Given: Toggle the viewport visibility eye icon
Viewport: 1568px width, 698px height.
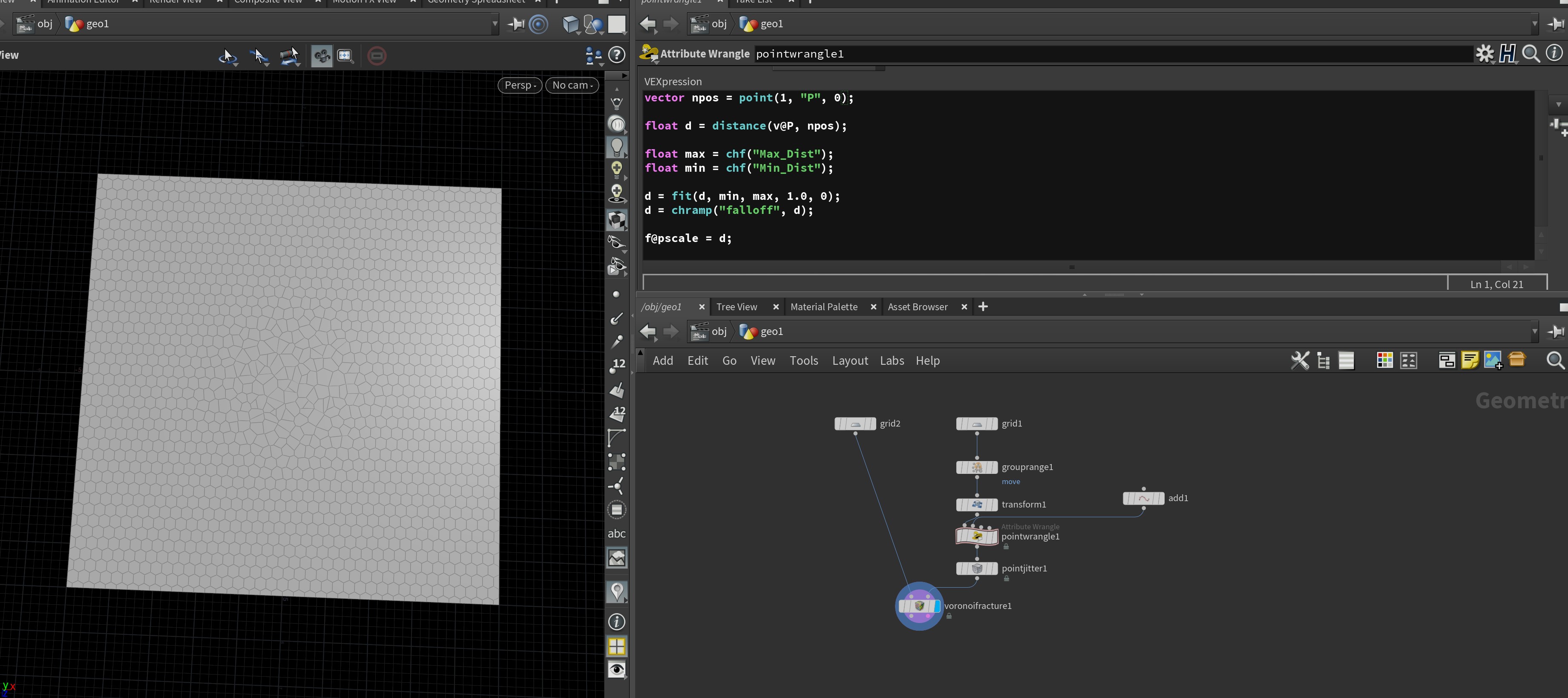Looking at the screenshot, I should 617,669.
